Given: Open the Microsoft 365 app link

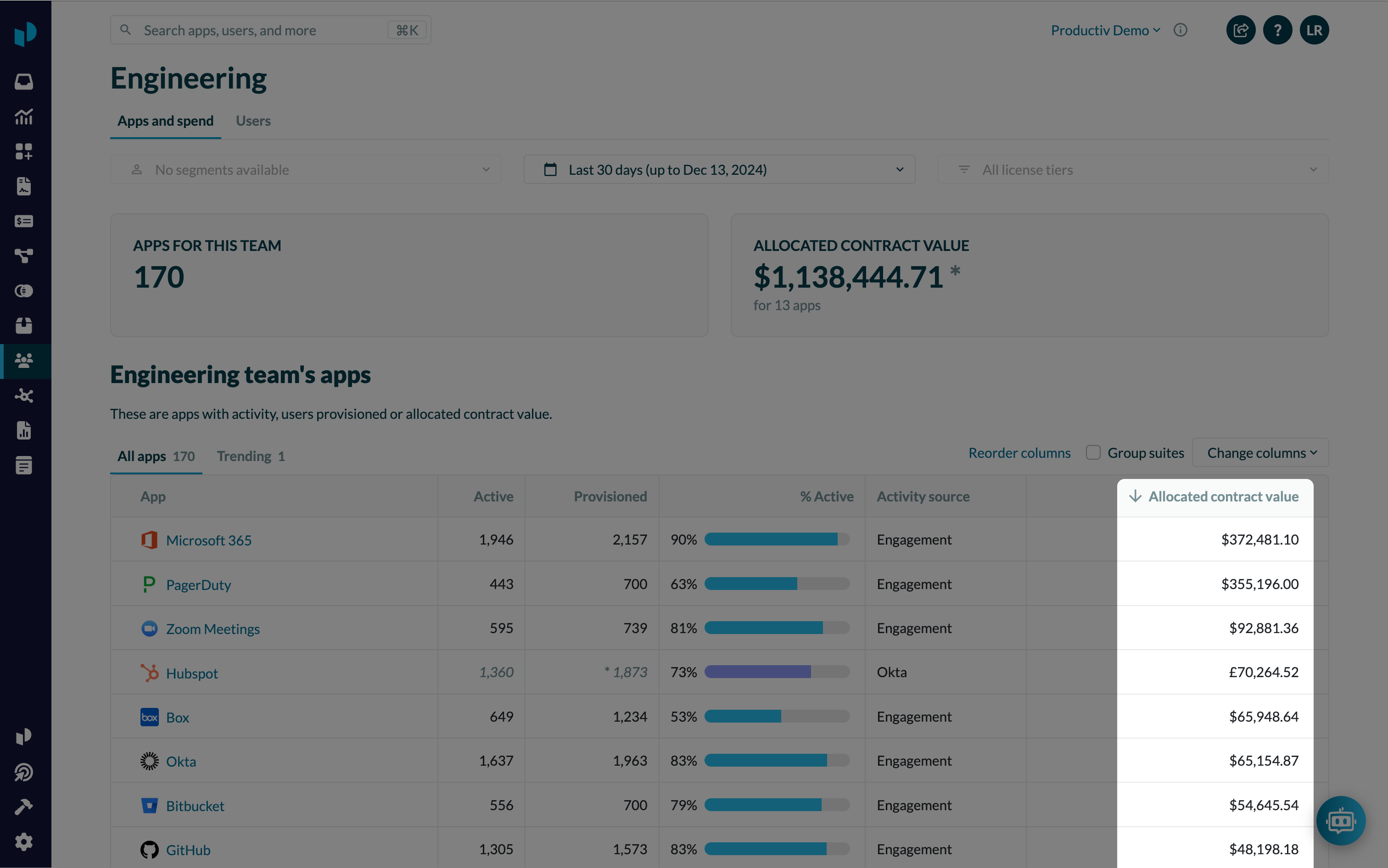Looking at the screenshot, I should click(208, 540).
